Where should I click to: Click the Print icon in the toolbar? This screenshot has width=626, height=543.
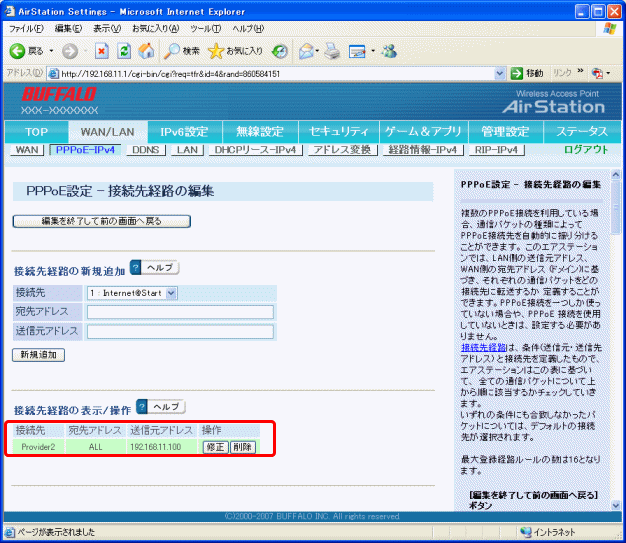coord(331,50)
